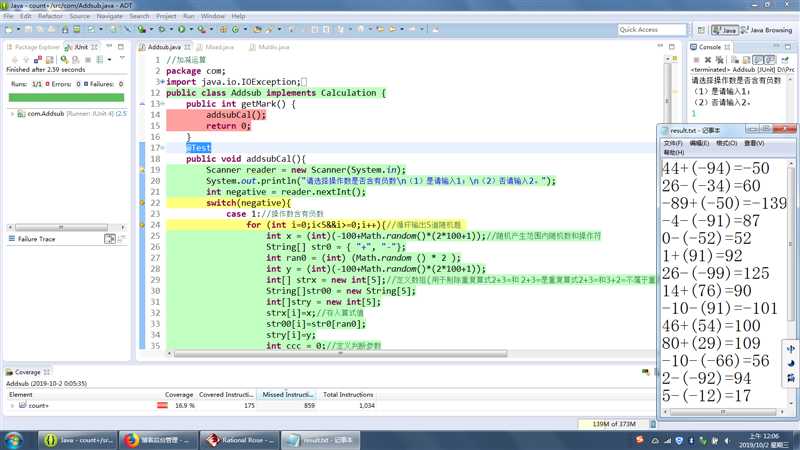Toggle Console show on standard error change
This screenshot has height=450, width=800.
770,60
